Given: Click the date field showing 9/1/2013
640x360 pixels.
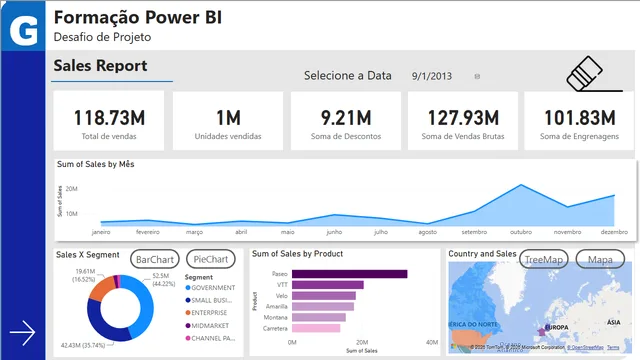Looking at the screenshot, I should (x=431, y=76).
